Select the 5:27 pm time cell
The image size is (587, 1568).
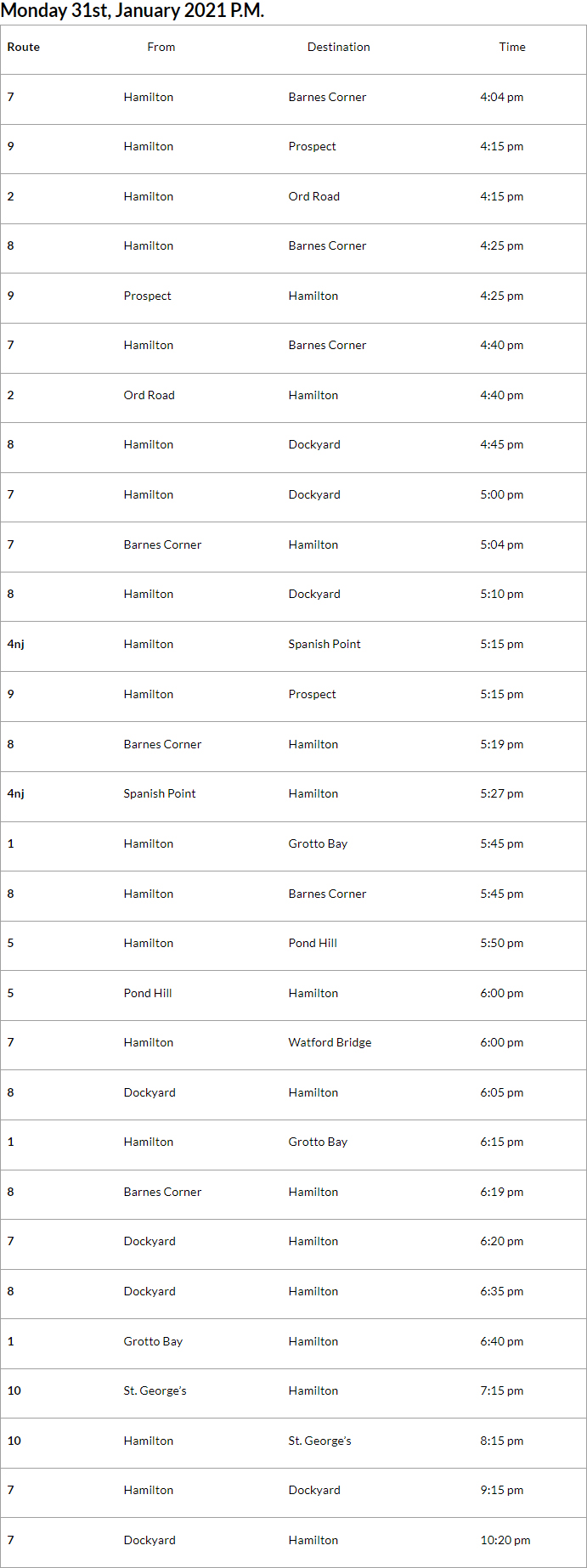coord(501,794)
